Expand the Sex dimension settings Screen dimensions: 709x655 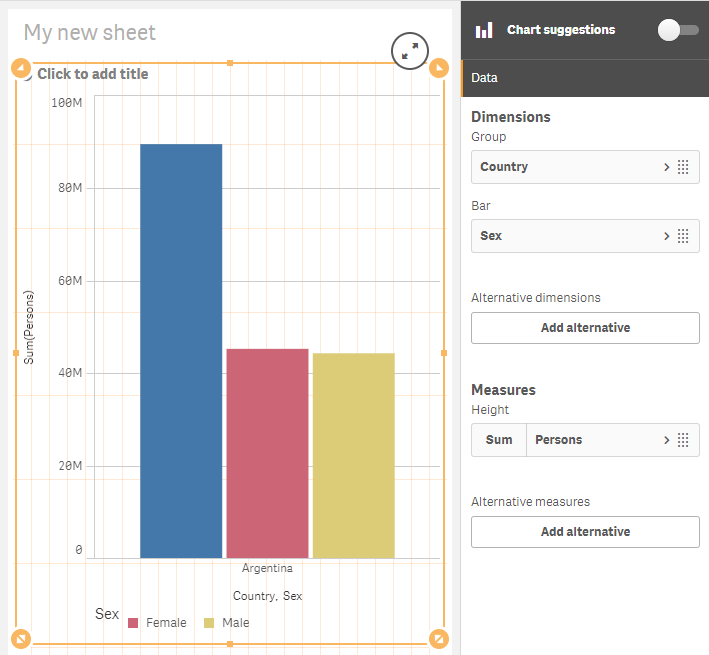pos(666,236)
